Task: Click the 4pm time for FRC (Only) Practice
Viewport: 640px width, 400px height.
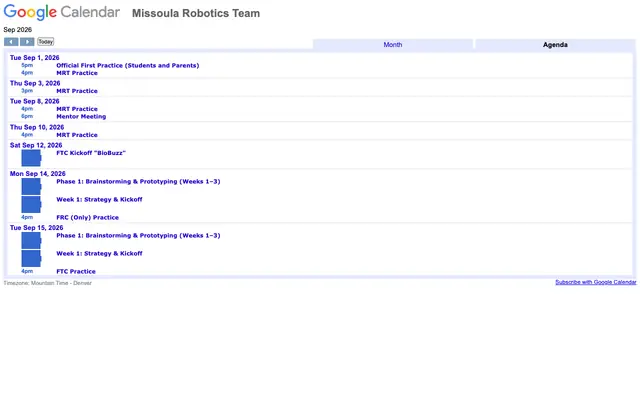Action: pyautogui.click(x=27, y=218)
